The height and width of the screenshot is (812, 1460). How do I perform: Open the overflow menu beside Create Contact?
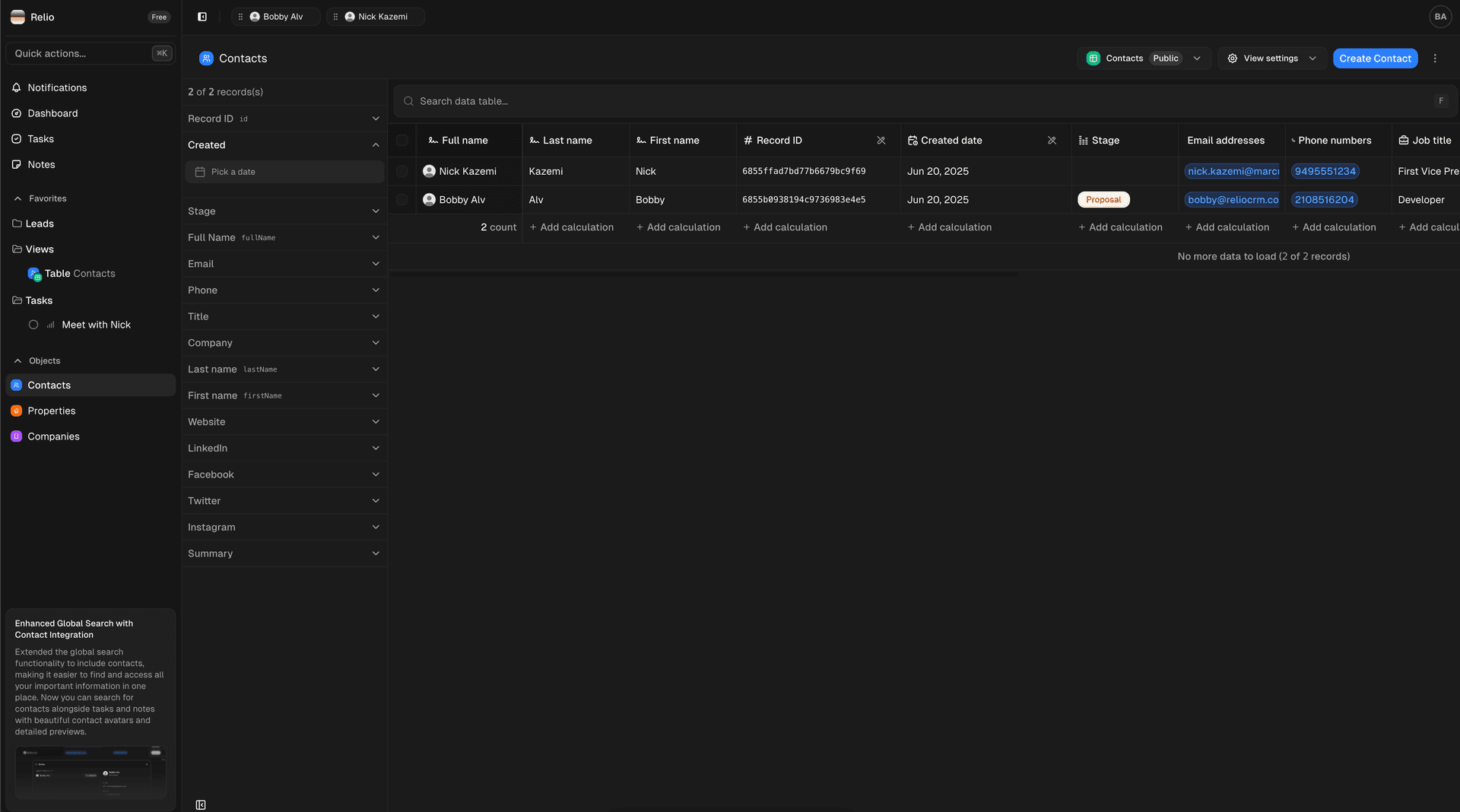pyautogui.click(x=1435, y=58)
